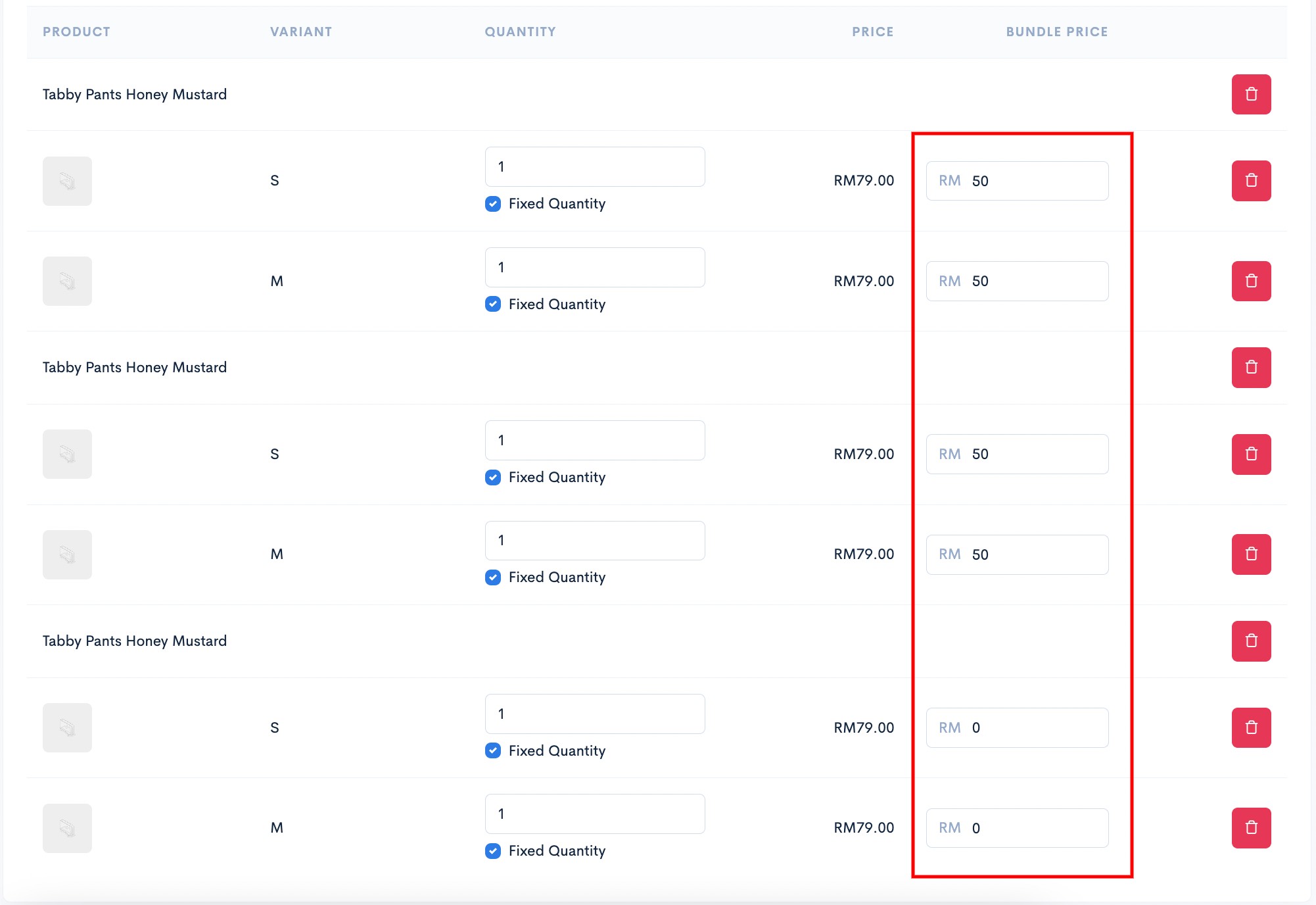Delete the third Tabby Pants Honey Mustard product

click(1251, 641)
